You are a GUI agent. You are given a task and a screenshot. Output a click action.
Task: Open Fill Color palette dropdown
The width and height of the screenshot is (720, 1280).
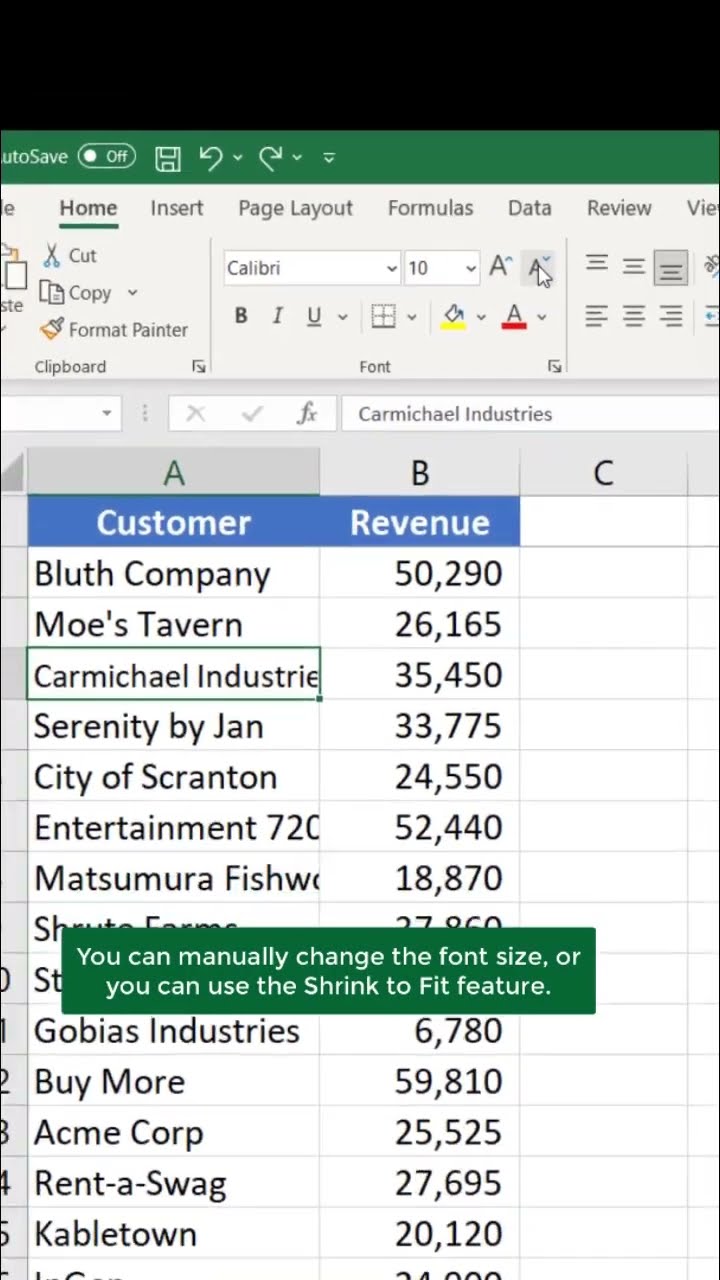pos(481,317)
